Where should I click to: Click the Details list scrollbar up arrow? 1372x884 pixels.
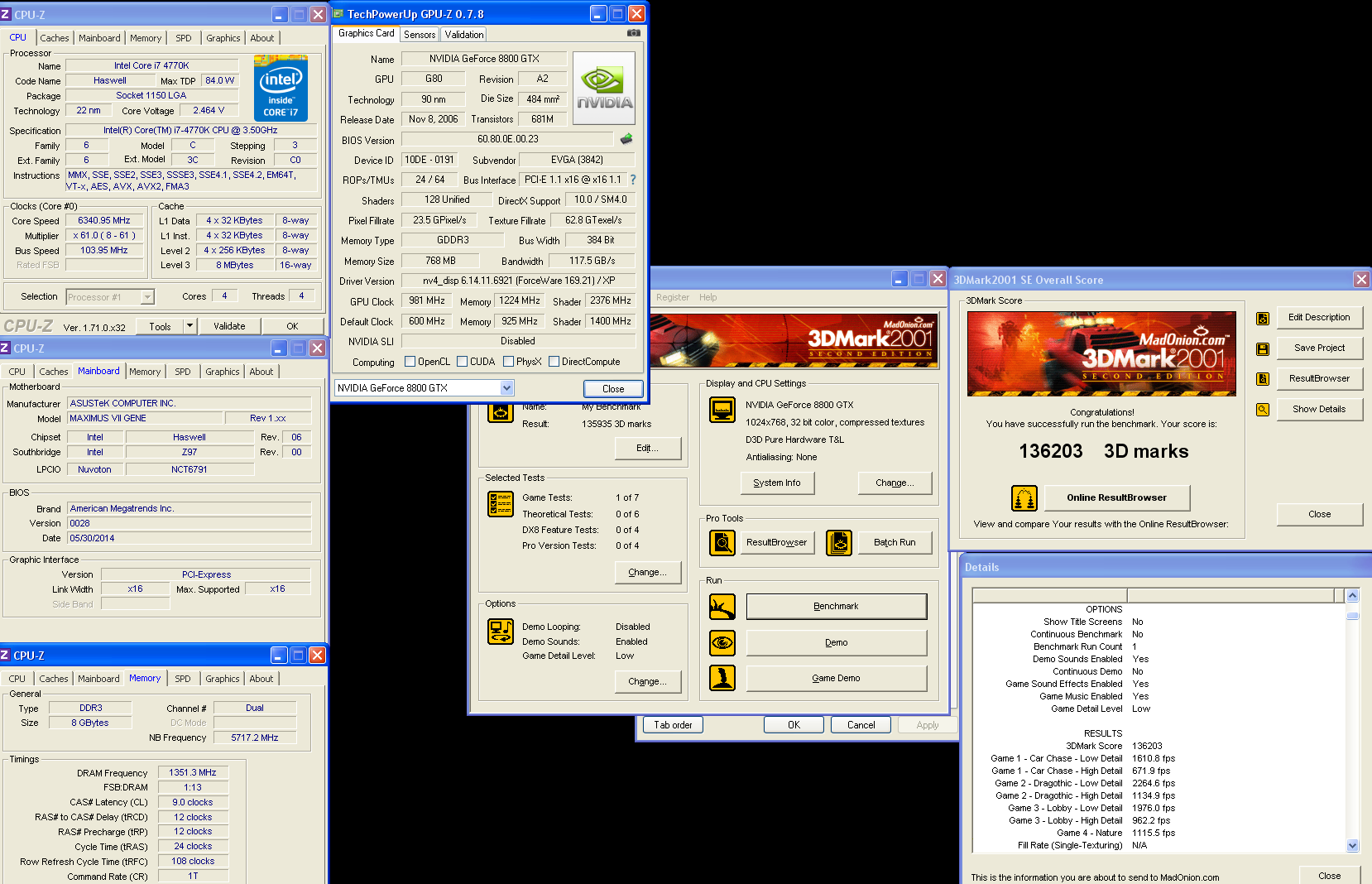(1353, 595)
